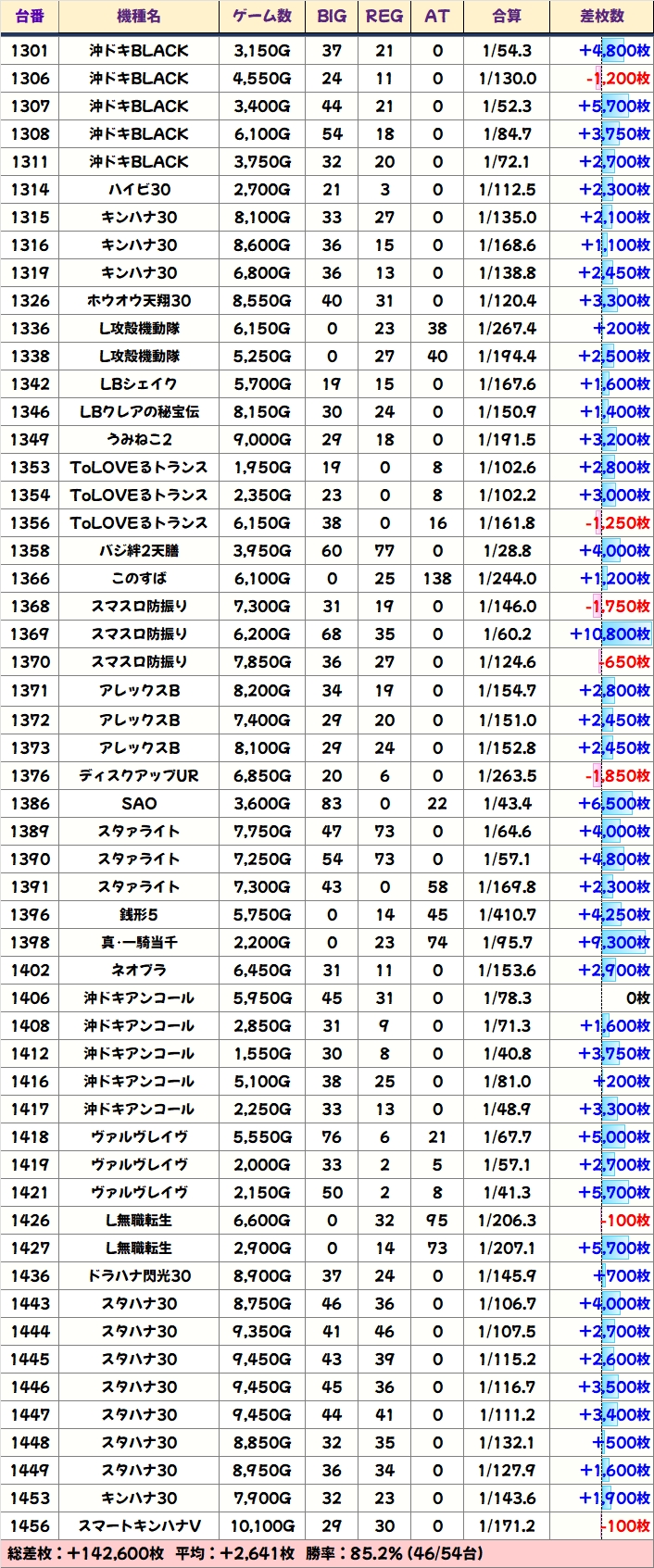The height and width of the screenshot is (1568, 654).
Task: Click the 1/410.7 combined probability cell
Action: coord(507,915)
